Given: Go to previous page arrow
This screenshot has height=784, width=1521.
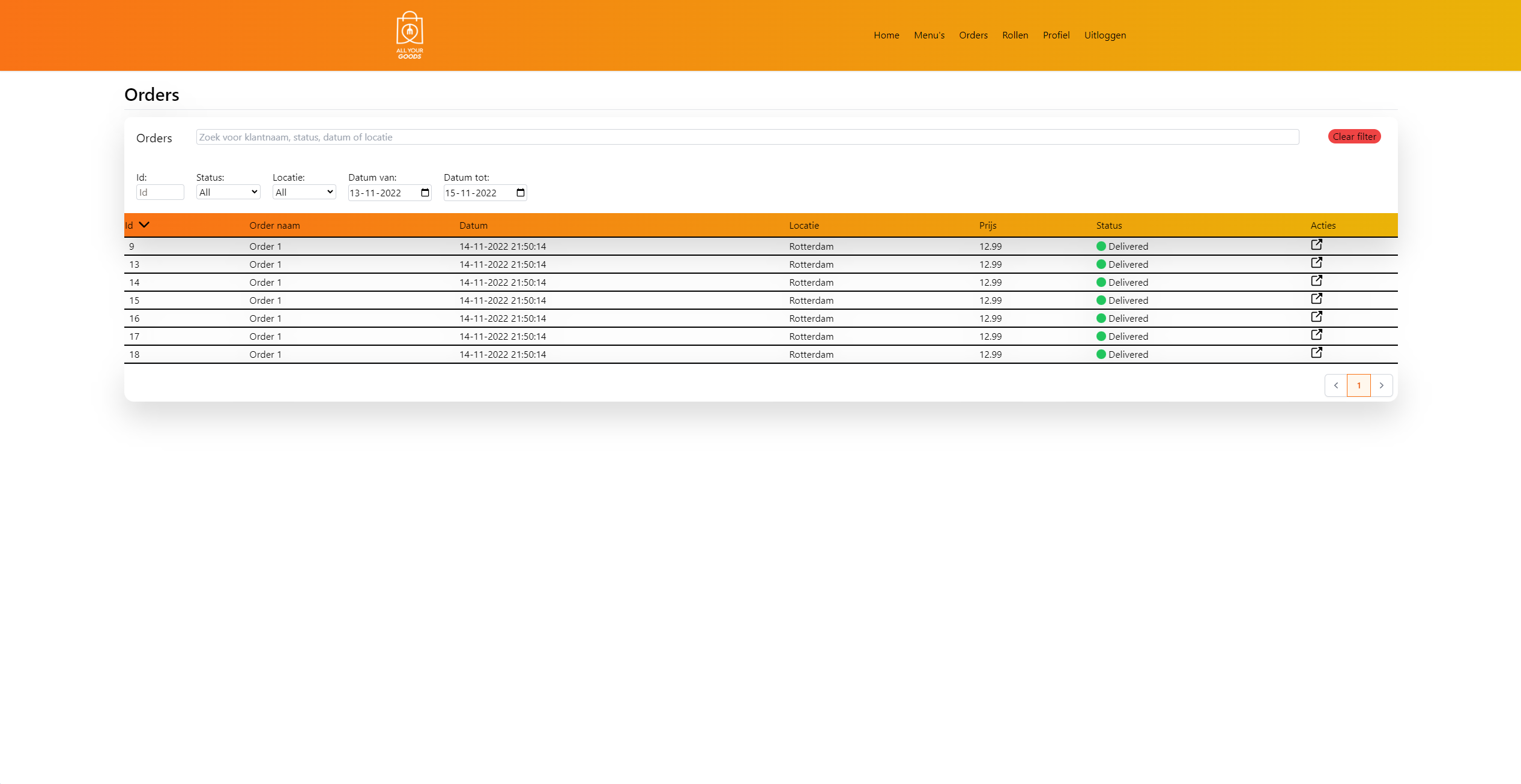Looking at the screenshot, I should coord(1336,385).
